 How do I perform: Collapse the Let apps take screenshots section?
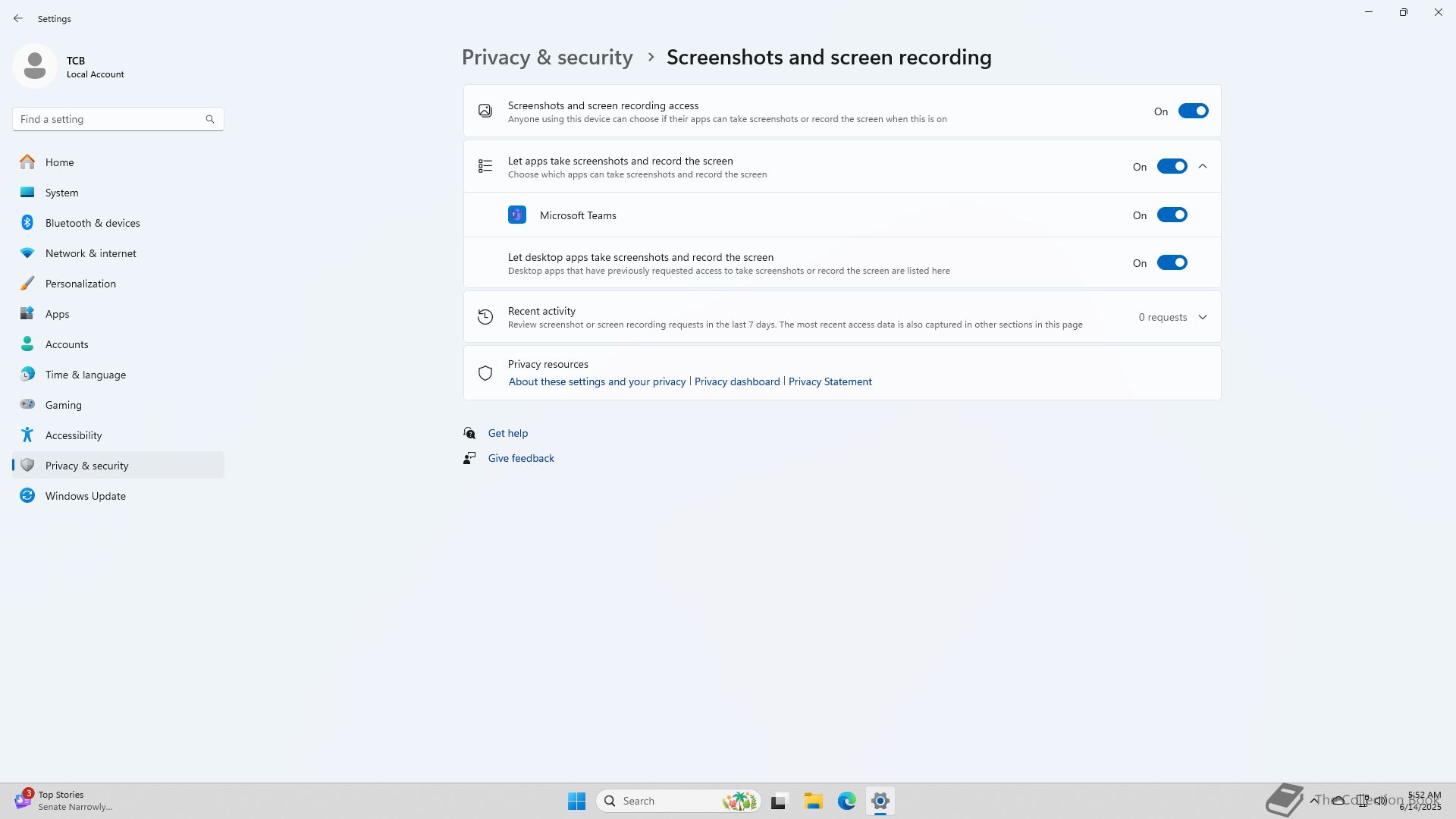point(1202,167)
